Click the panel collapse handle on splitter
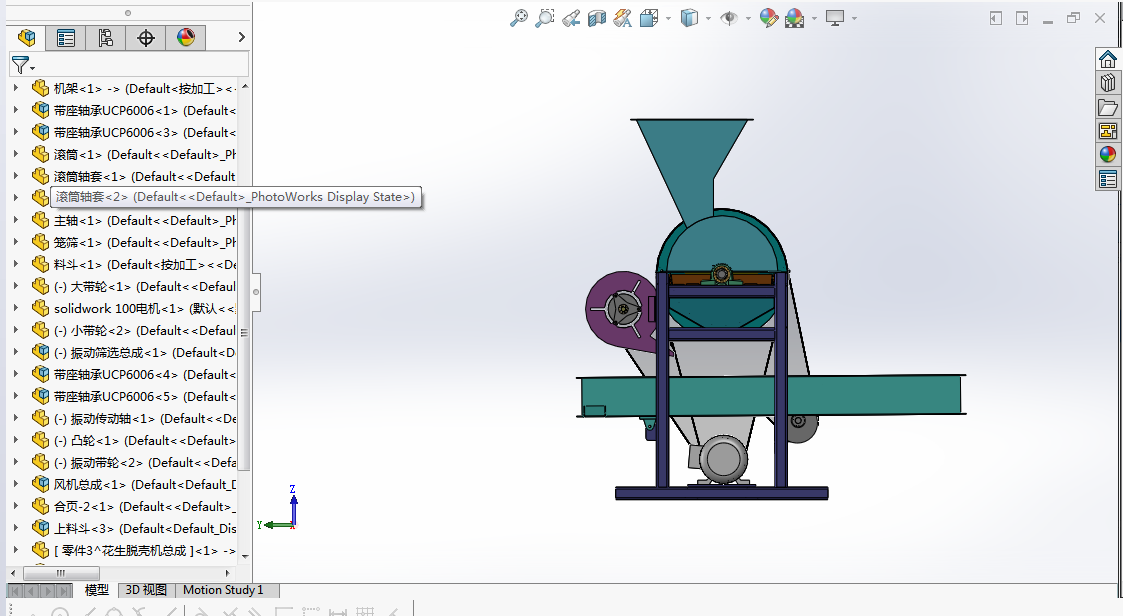 pos(256,292)
